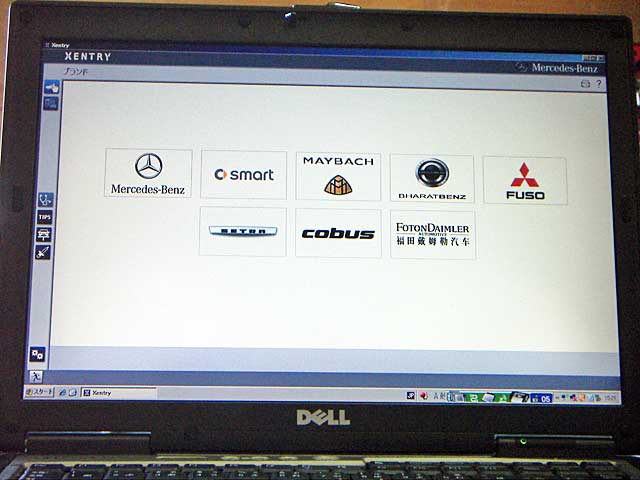The height and width of the screenshot is (480, 640).
Task: Click the dark square system tray icon
Action: [x=411, y=395]
